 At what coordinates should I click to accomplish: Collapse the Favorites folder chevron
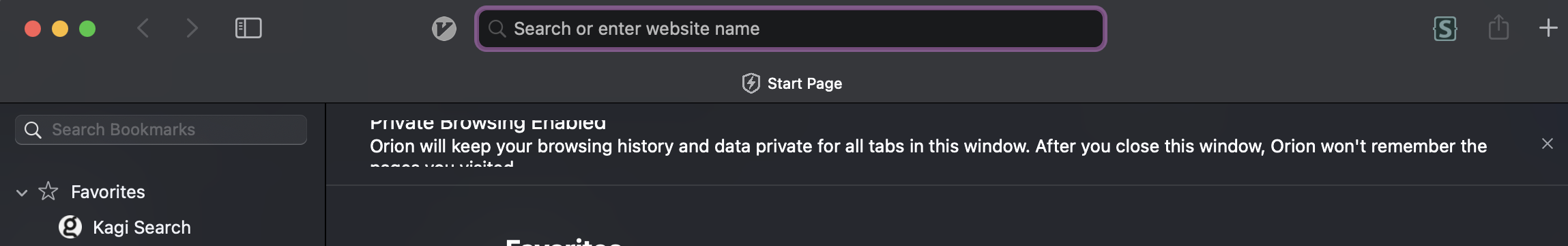pyautogui.click(x=22, y=193)
